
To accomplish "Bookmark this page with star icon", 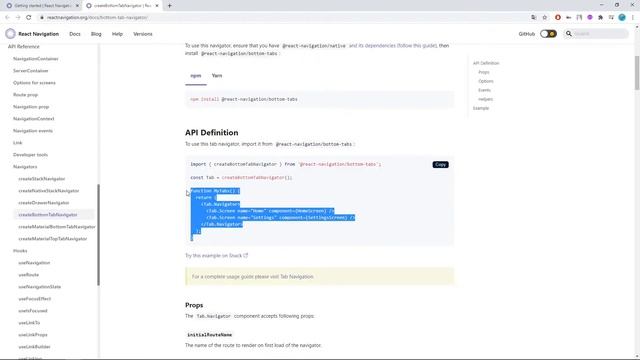I will click(x=544, y=18).
